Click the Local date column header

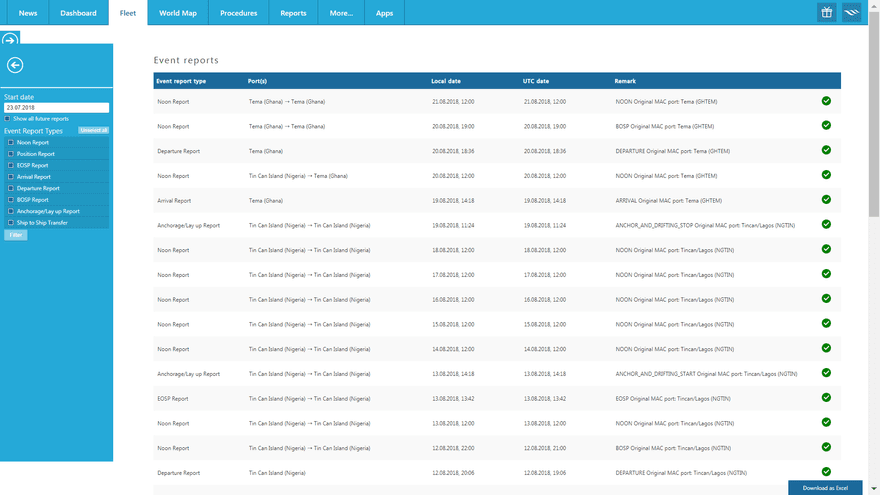coord(446,81)
